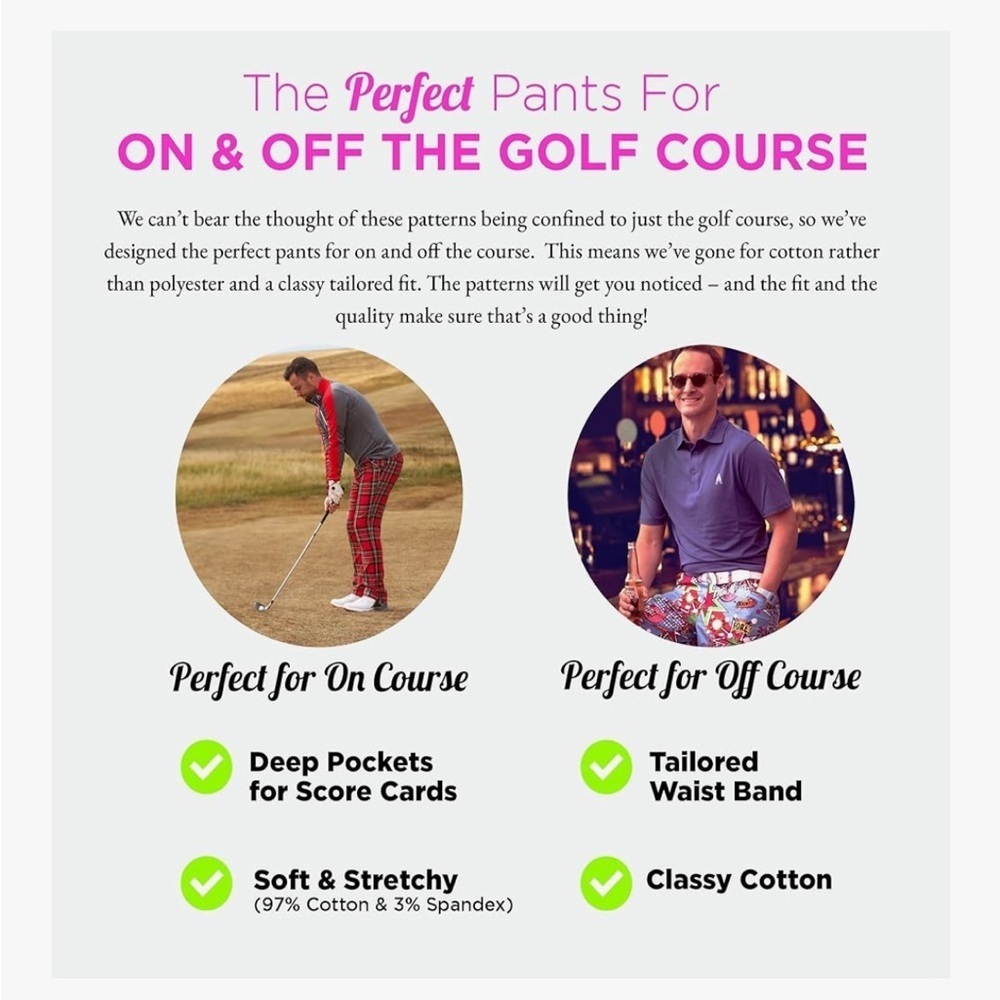Click the 'Tailored Waist Band' feature text
Image resolution: width=1000 pixels, height=1000 pixels.
725,777
